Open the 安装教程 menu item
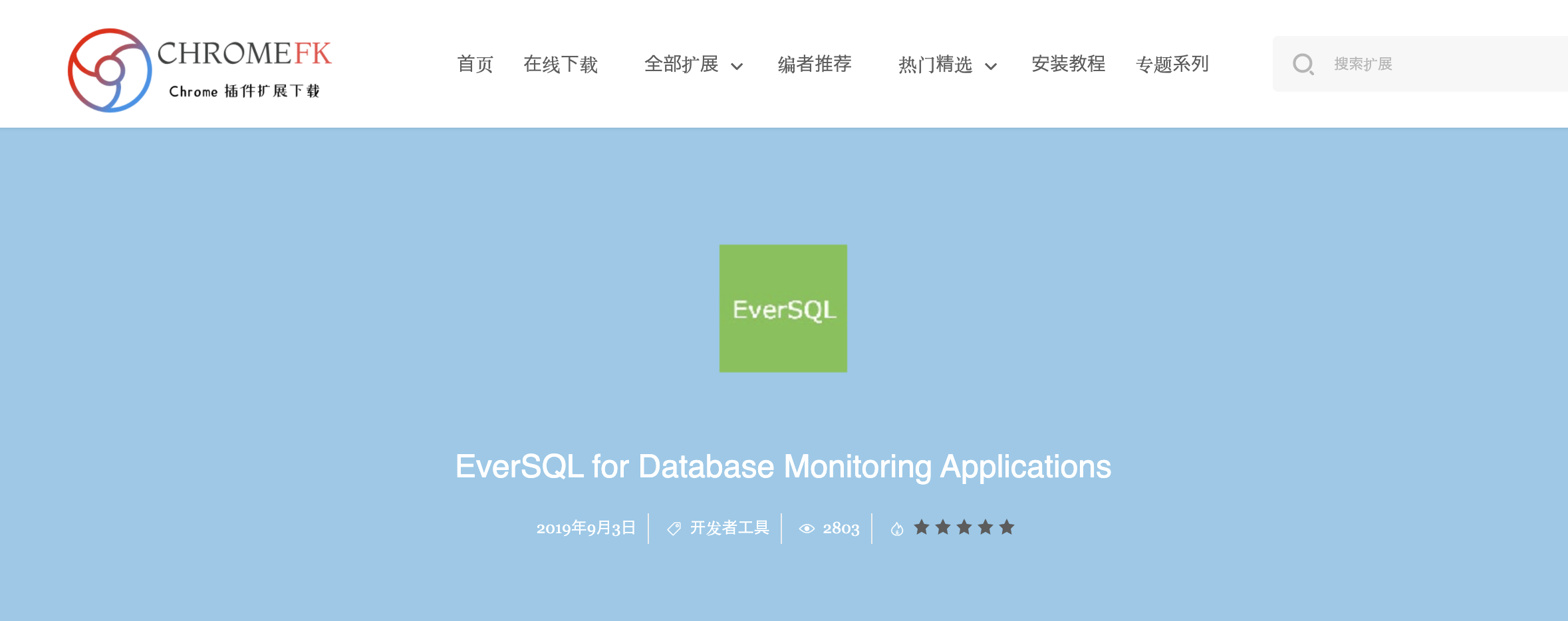Screen dimensions: 1568x621 coord(1069,64)
